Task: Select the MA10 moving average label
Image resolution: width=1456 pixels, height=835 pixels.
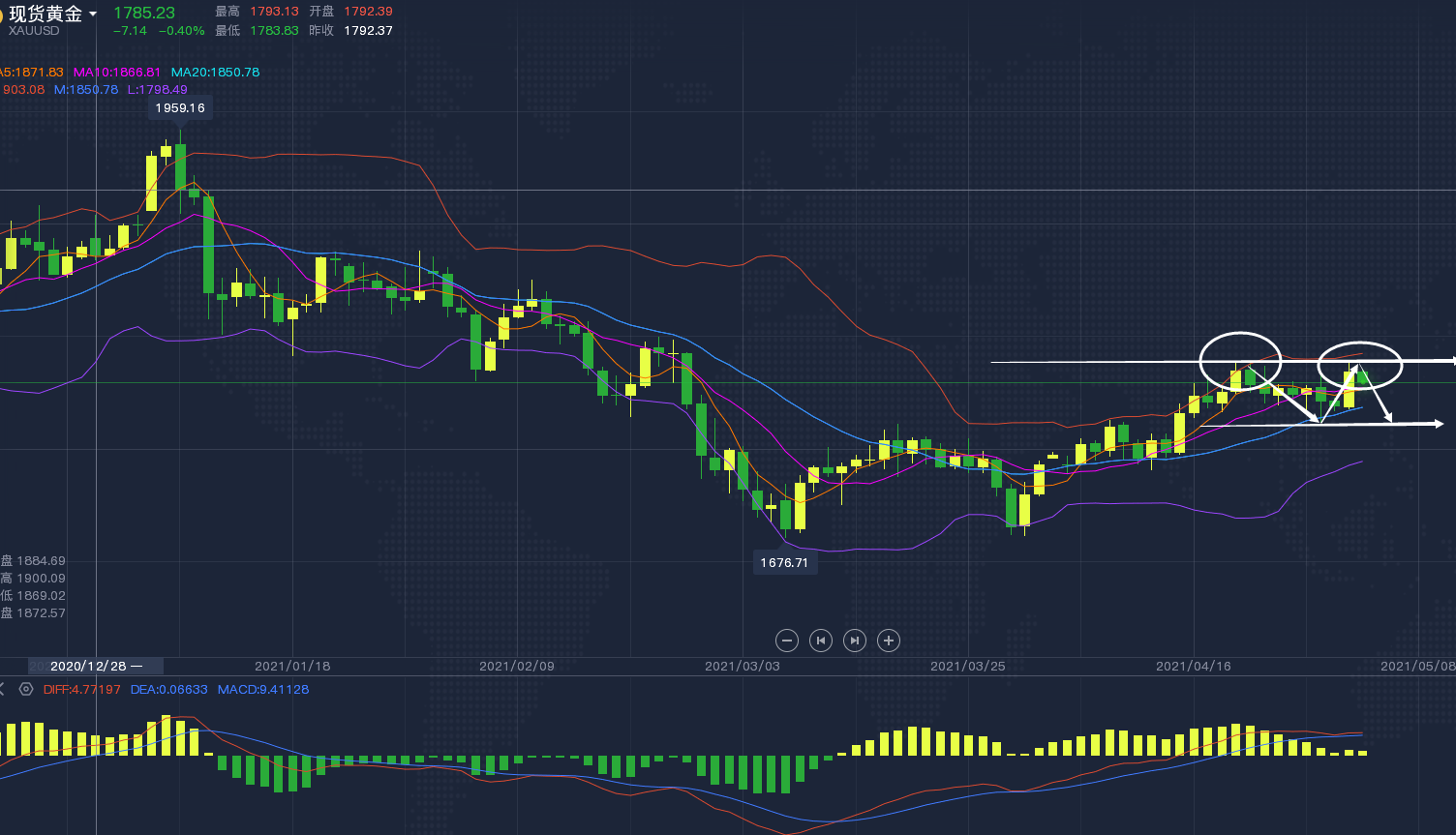Action: pyautogui.click(x=117, y=73)
